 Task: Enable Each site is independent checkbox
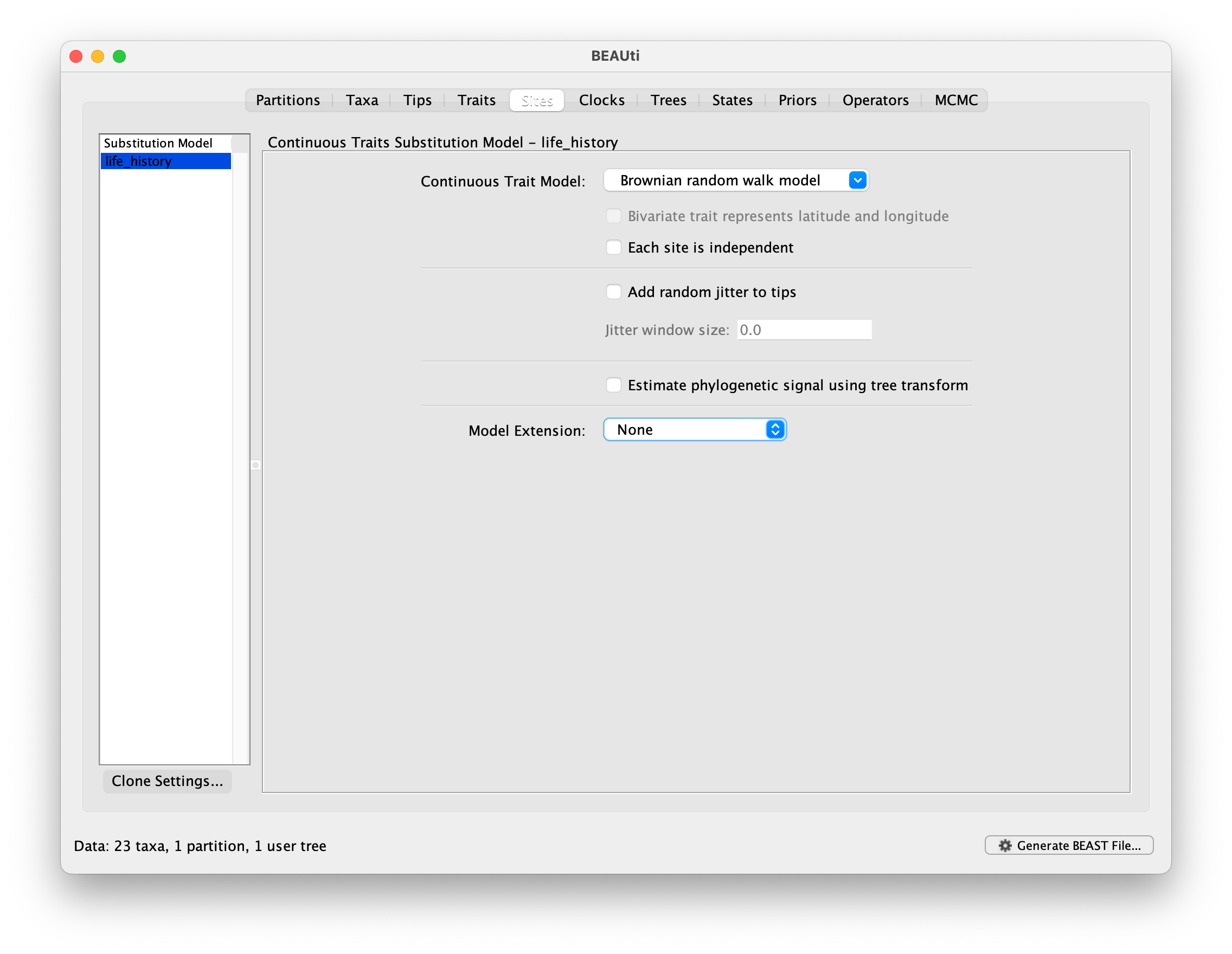tap(613, 248)
